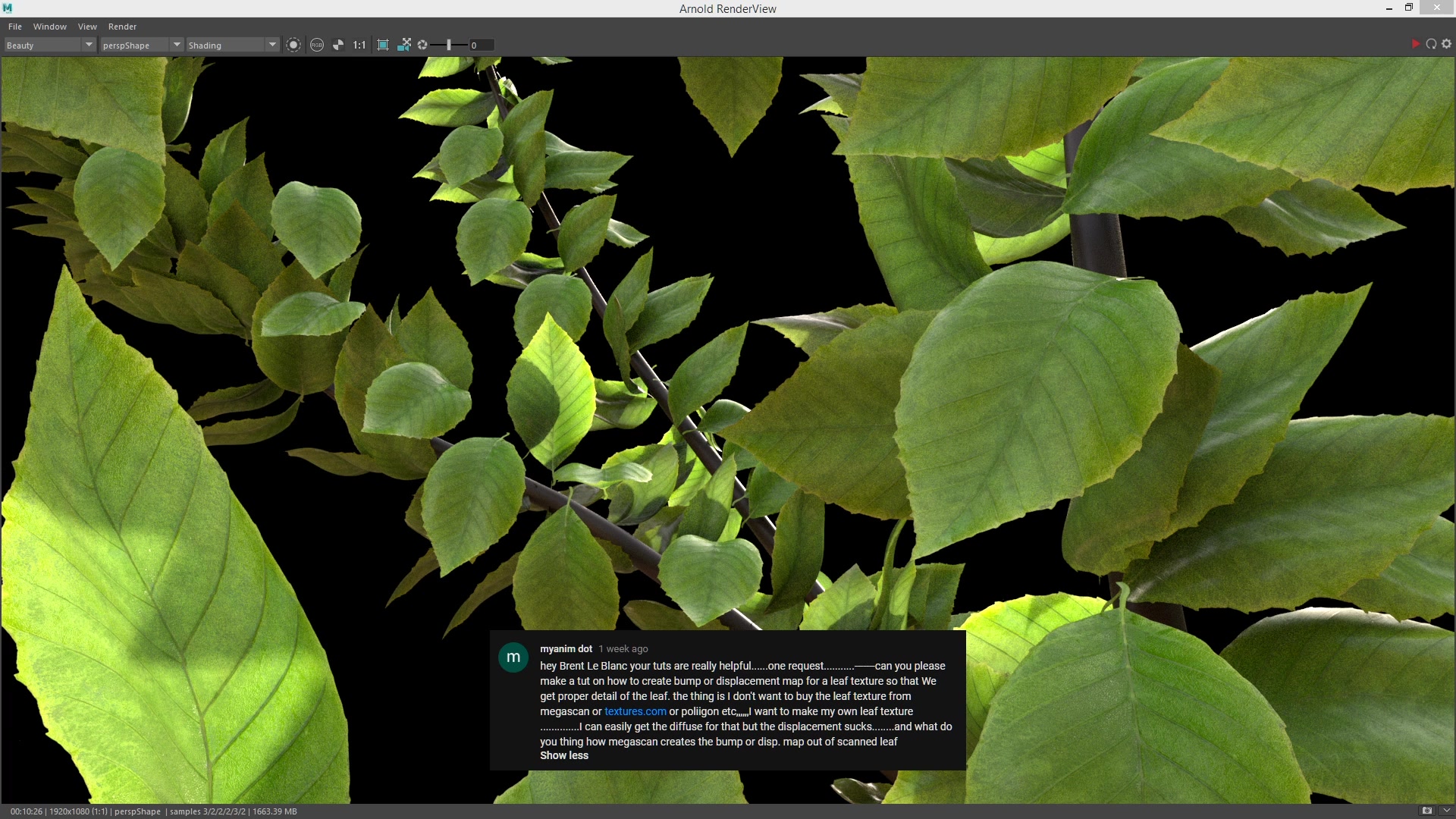
Task: Toggle the checkered alpha display icon
Action: point(338,45)
